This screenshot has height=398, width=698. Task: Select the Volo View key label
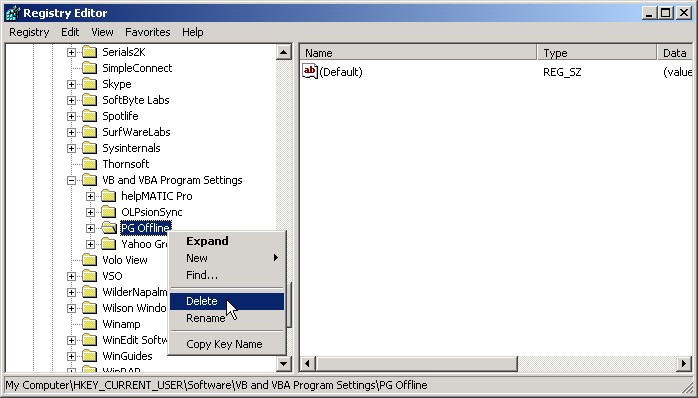pos(125,260)
